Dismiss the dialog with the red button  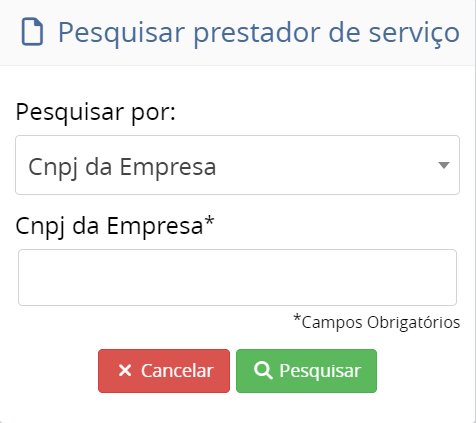164,371
